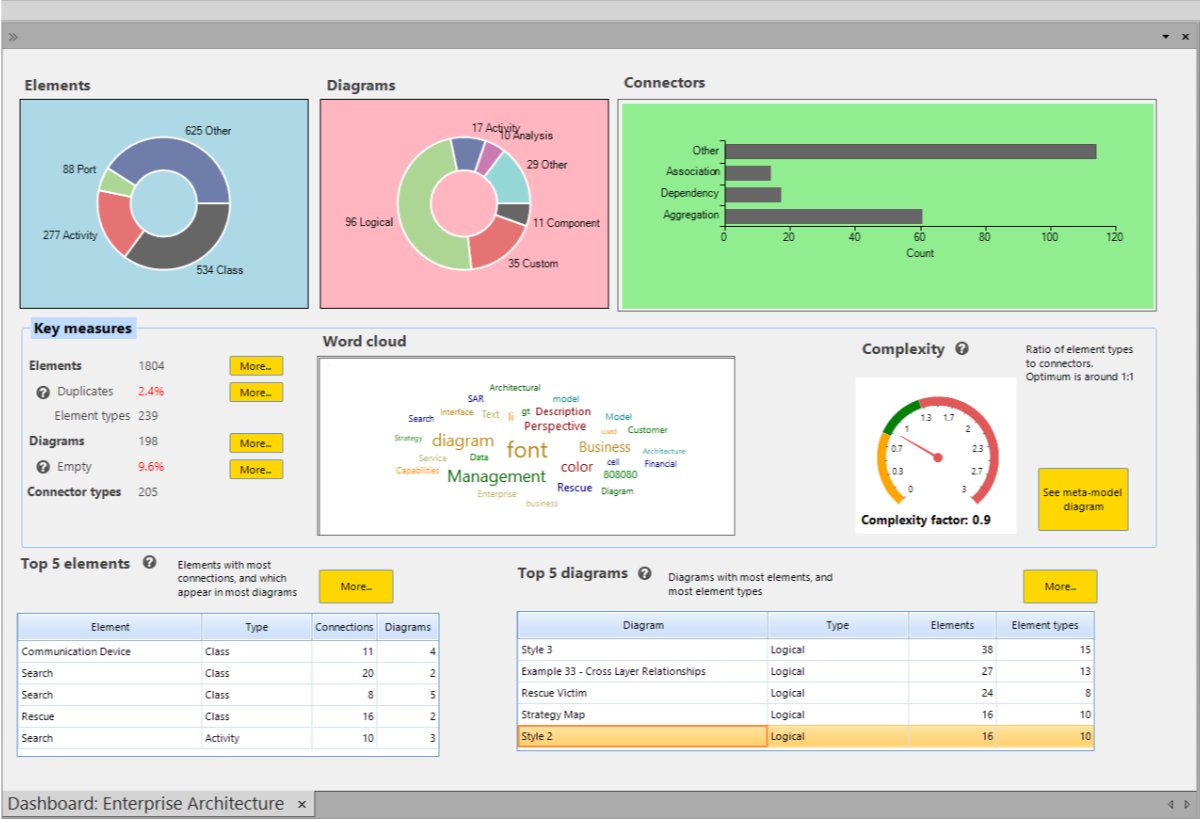
Task: Select the highlighted Style 2 diagram row
Action: (805, 736)
